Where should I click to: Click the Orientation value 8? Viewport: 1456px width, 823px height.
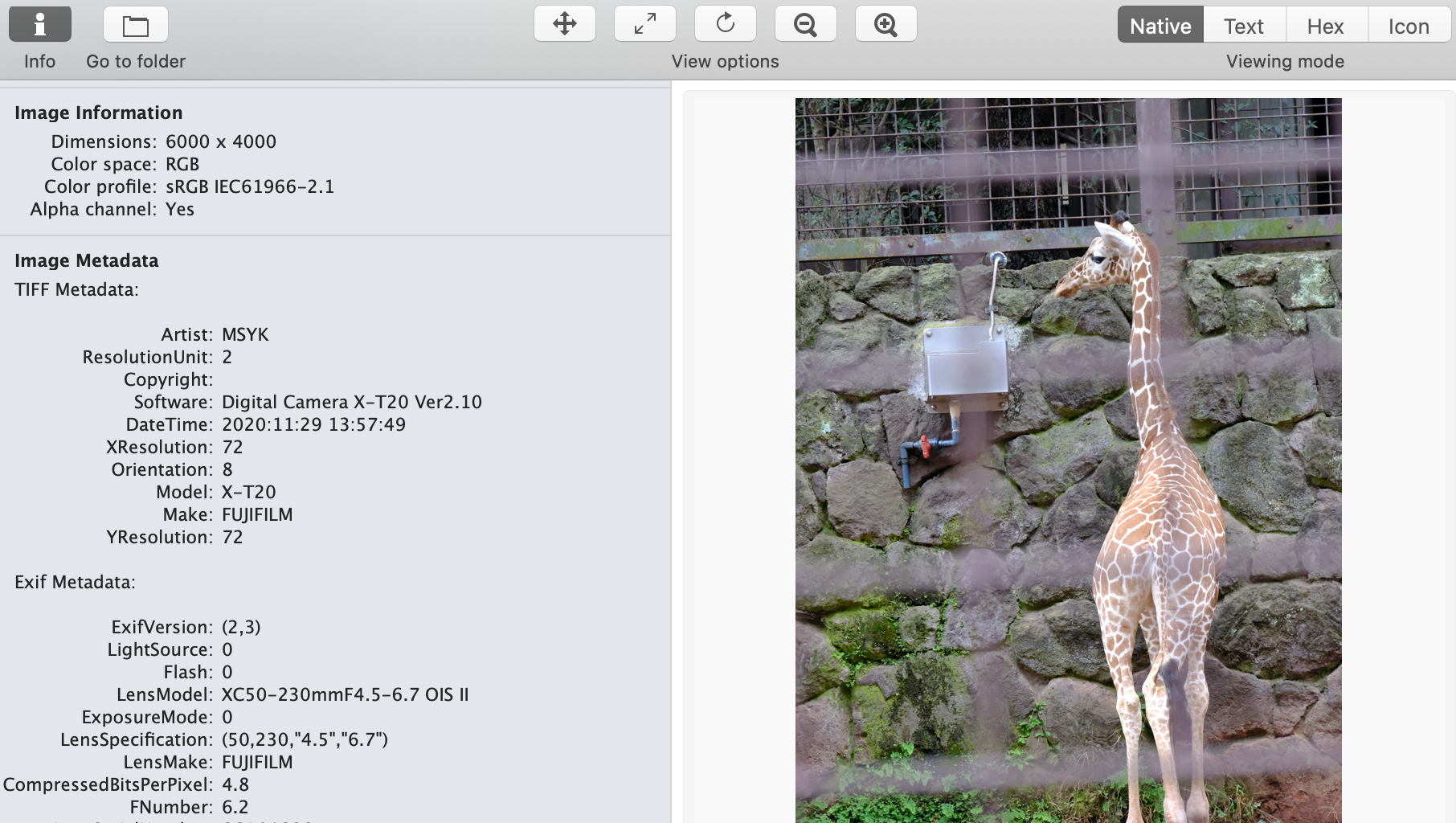(227, 469)
